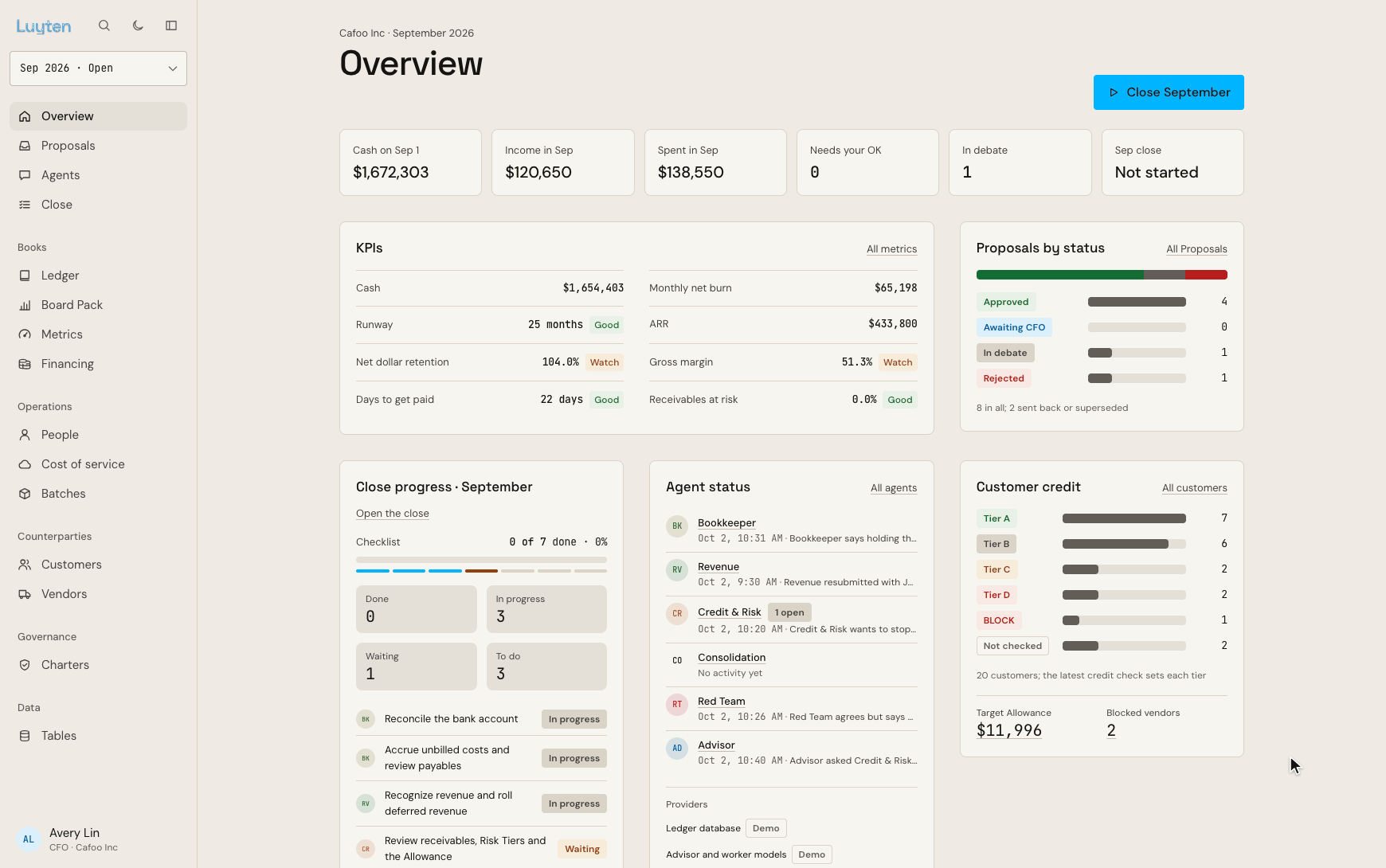Click the Cost of service cloud icon
1386x868 pixels.
click(x=25, y=464)
